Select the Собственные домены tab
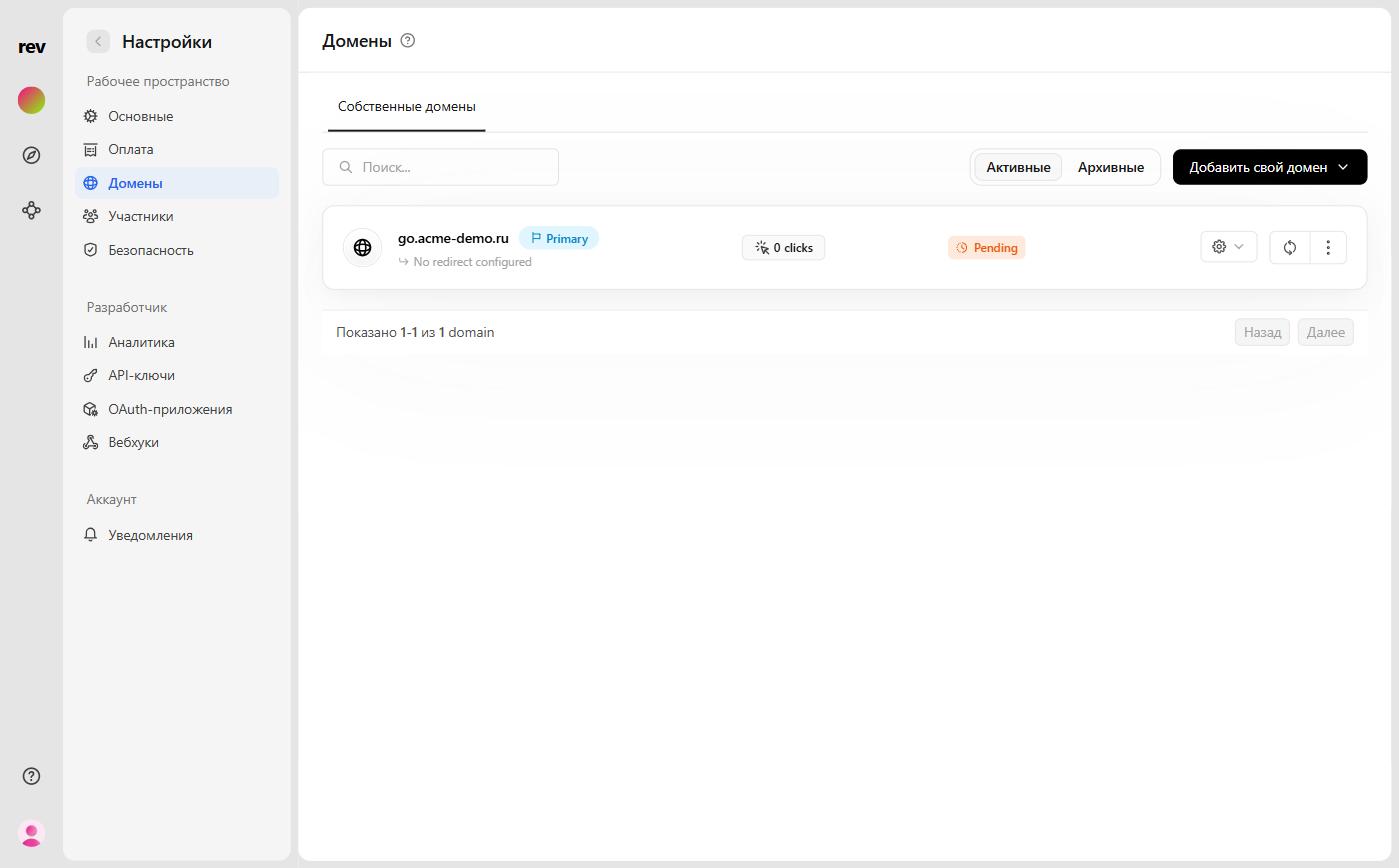The image size is (1399, 868). pyautogui.click(x=407, y=106)
